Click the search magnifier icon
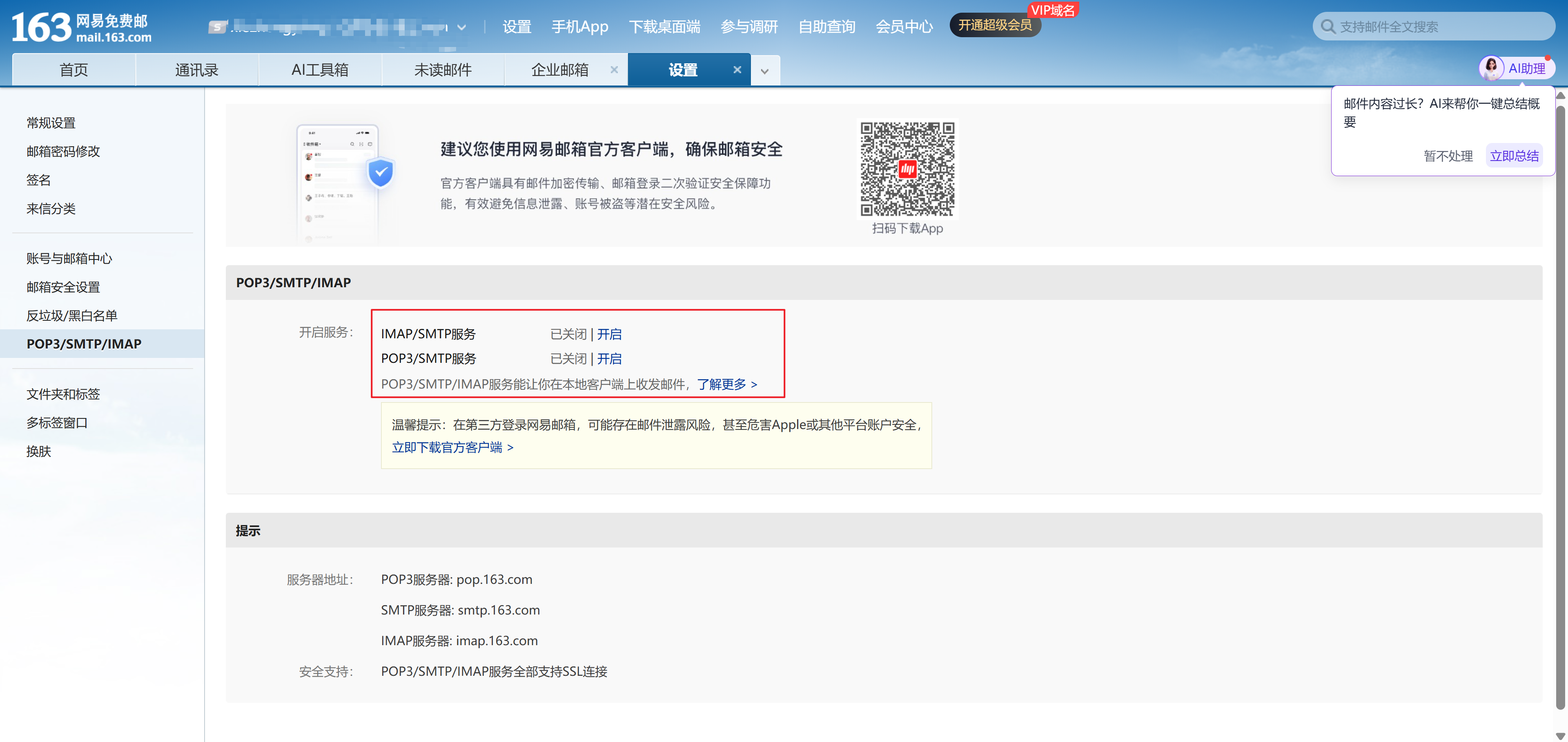This screenshot has width=1568, height=742. (1328, 27)
